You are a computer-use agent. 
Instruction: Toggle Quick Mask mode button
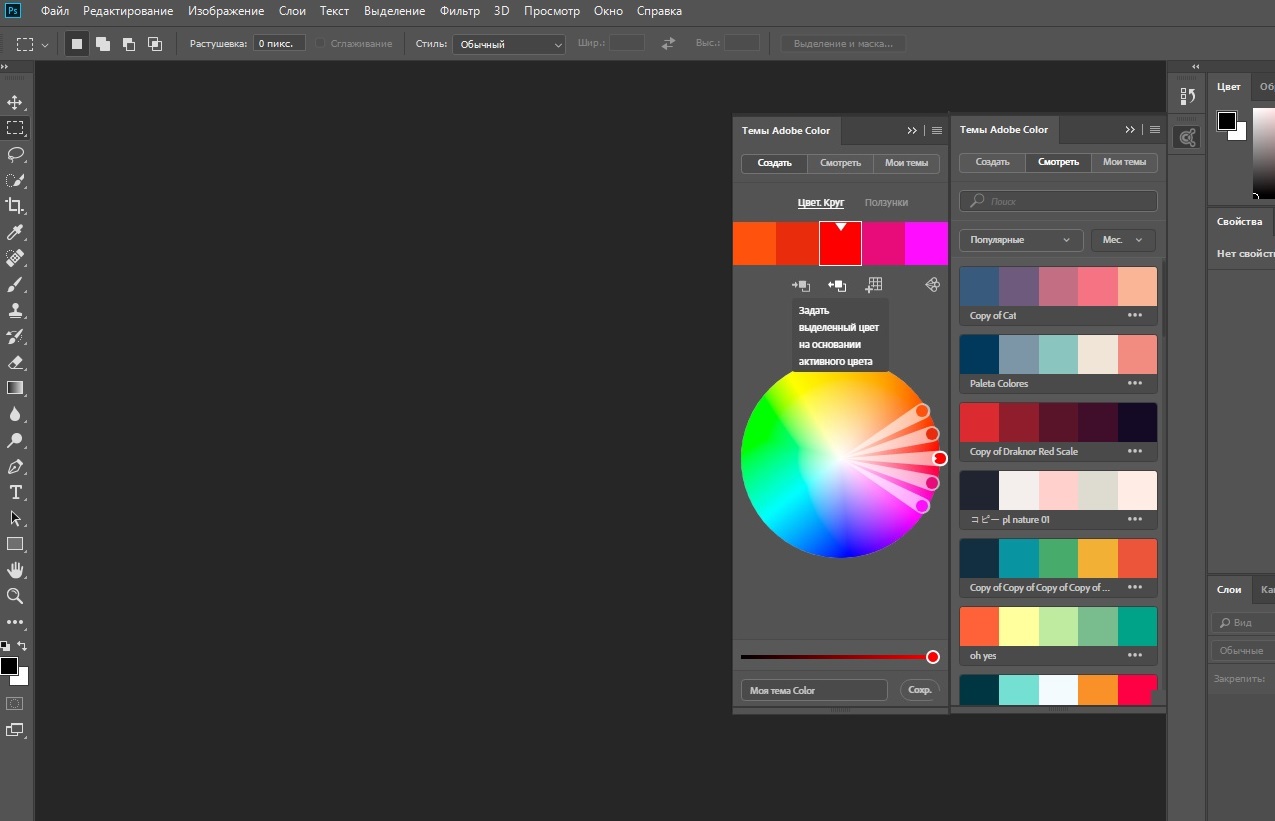pyautogui.click(x=15, y=704)
